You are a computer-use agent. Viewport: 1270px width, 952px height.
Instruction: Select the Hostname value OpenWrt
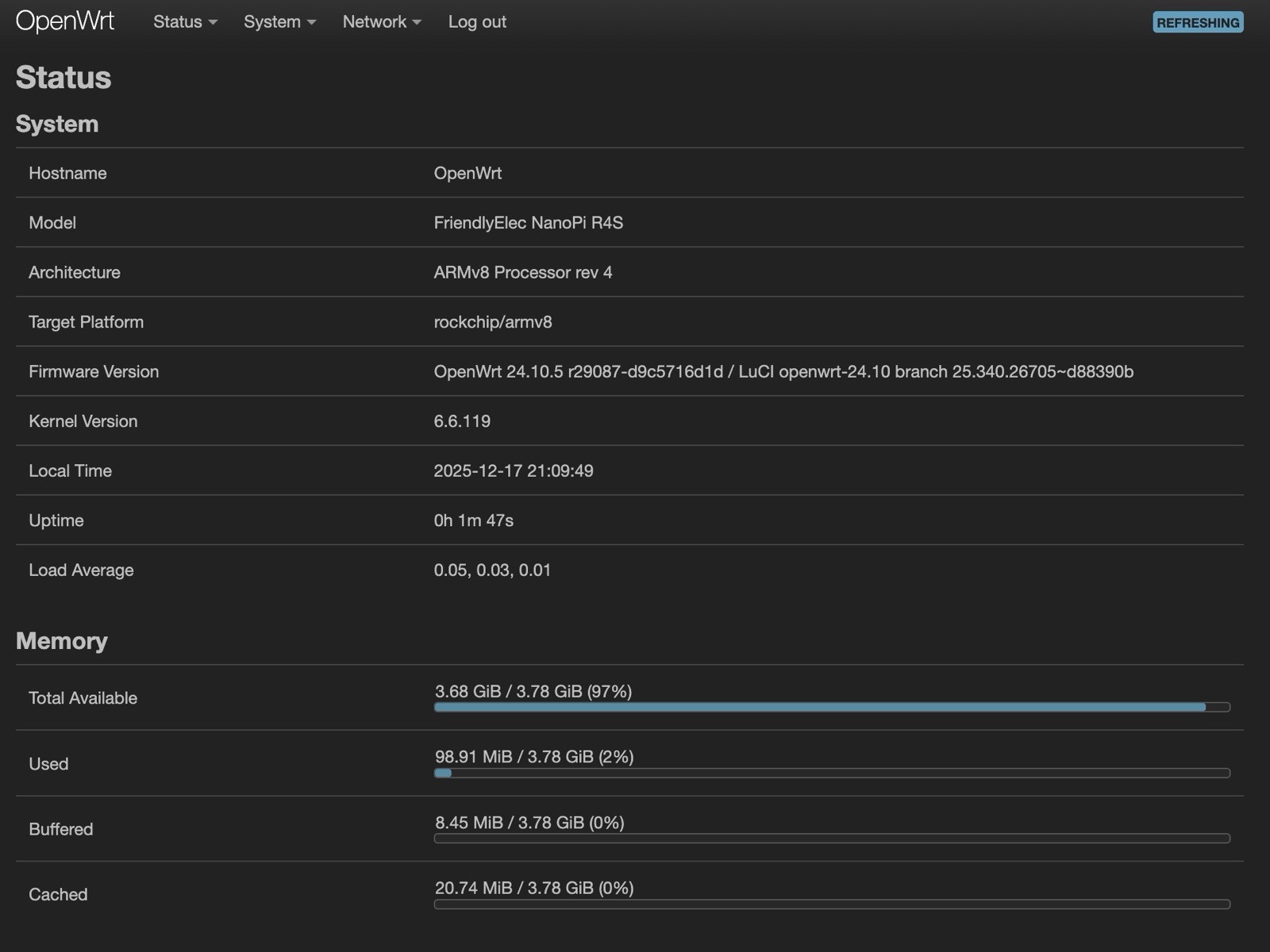pos(468,173)
